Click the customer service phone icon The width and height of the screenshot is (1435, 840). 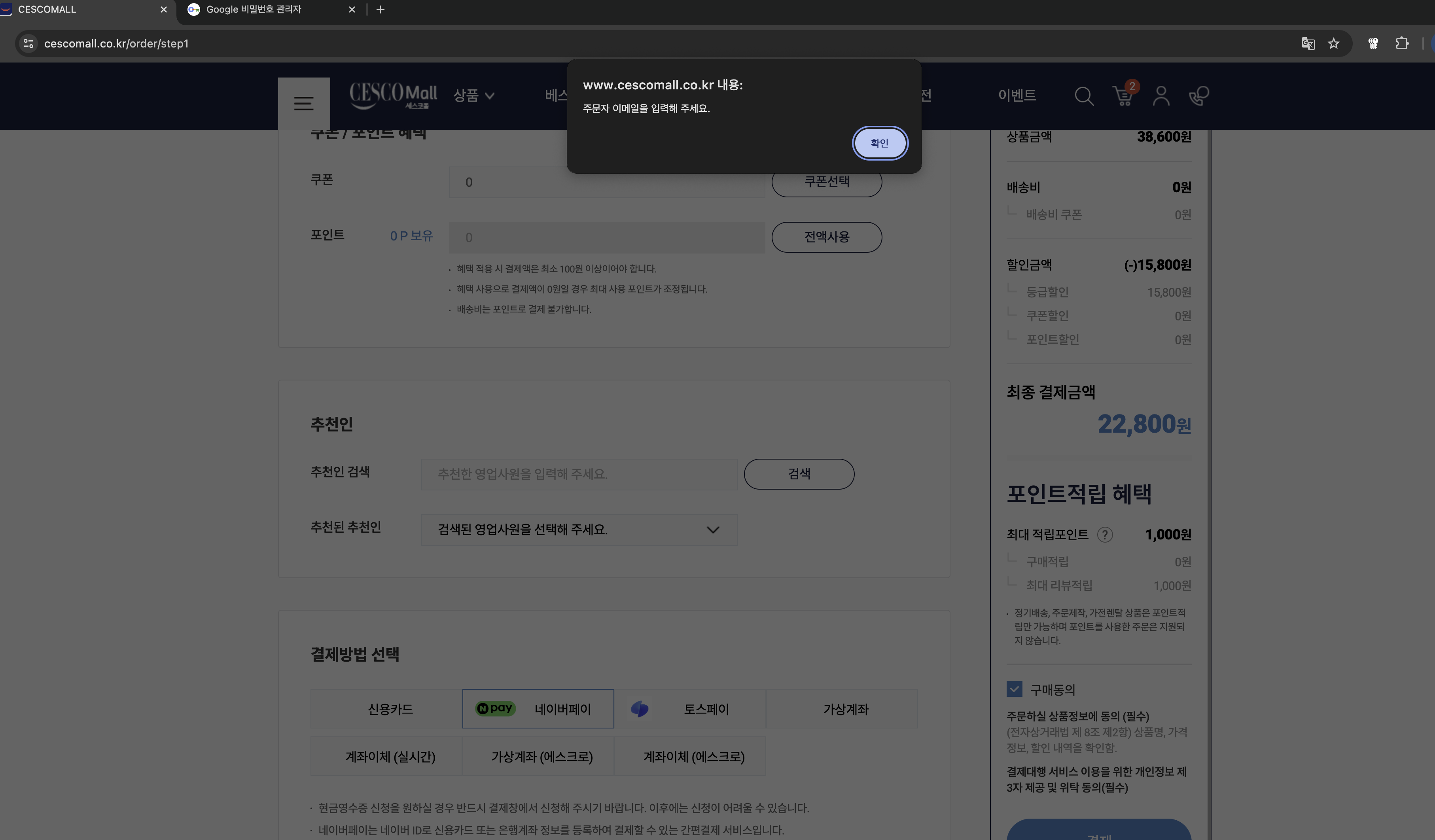(x=1199, y=96)
